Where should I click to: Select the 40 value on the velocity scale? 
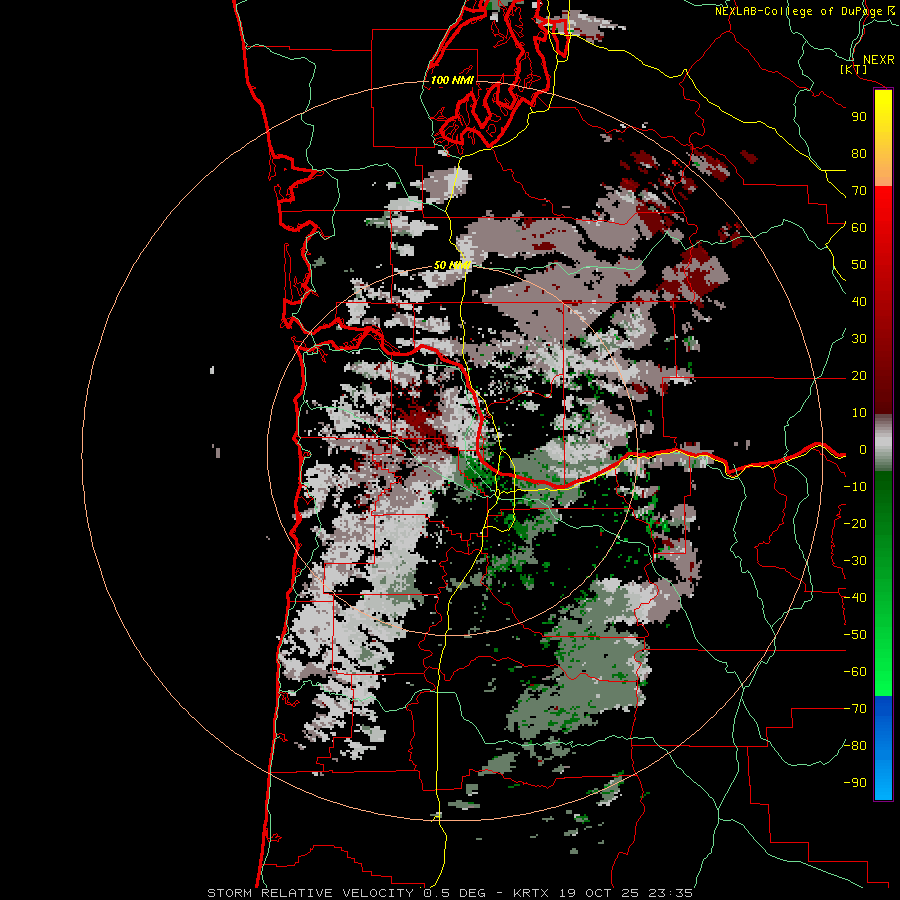click(x=859, y=301)
